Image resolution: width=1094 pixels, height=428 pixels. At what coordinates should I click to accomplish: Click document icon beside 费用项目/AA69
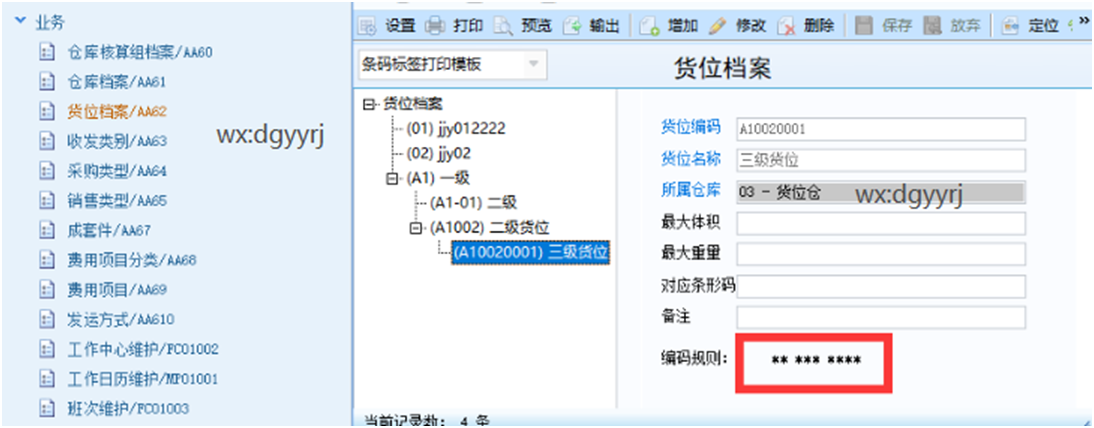coord(47,290)
